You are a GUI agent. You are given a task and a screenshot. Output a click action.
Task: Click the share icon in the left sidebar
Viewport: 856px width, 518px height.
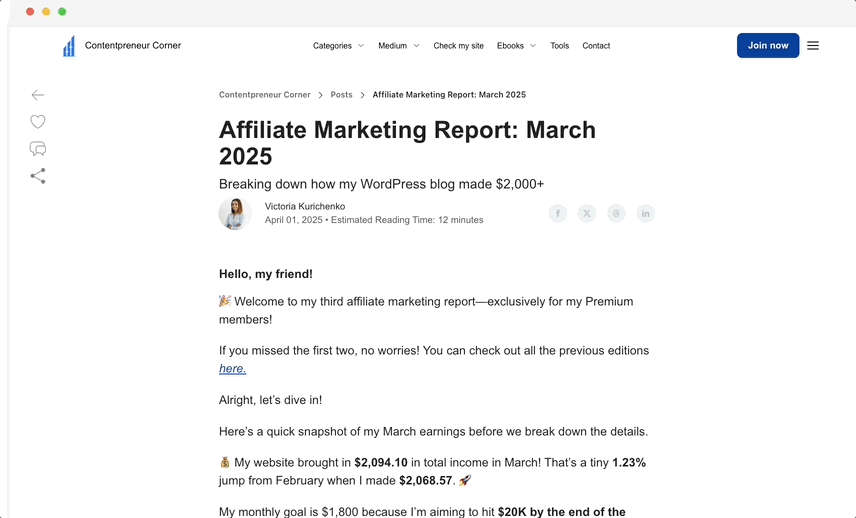tap(38, 176)
